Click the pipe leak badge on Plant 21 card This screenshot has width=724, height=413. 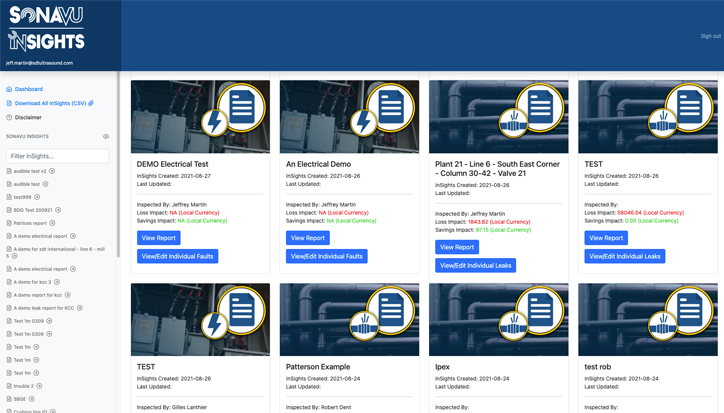coord(513,123)
